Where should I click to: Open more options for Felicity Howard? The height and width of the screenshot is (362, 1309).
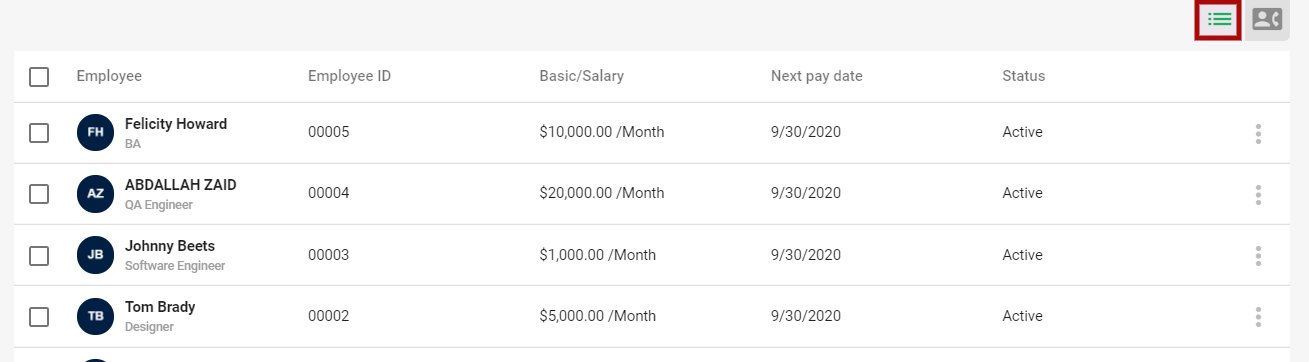pos(1258,133)
